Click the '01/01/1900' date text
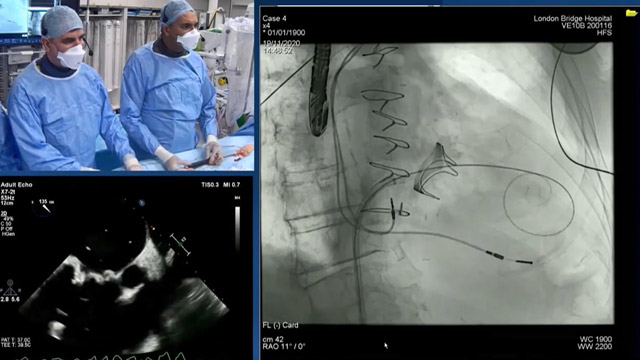640x360 pixels. coord(287,33)
